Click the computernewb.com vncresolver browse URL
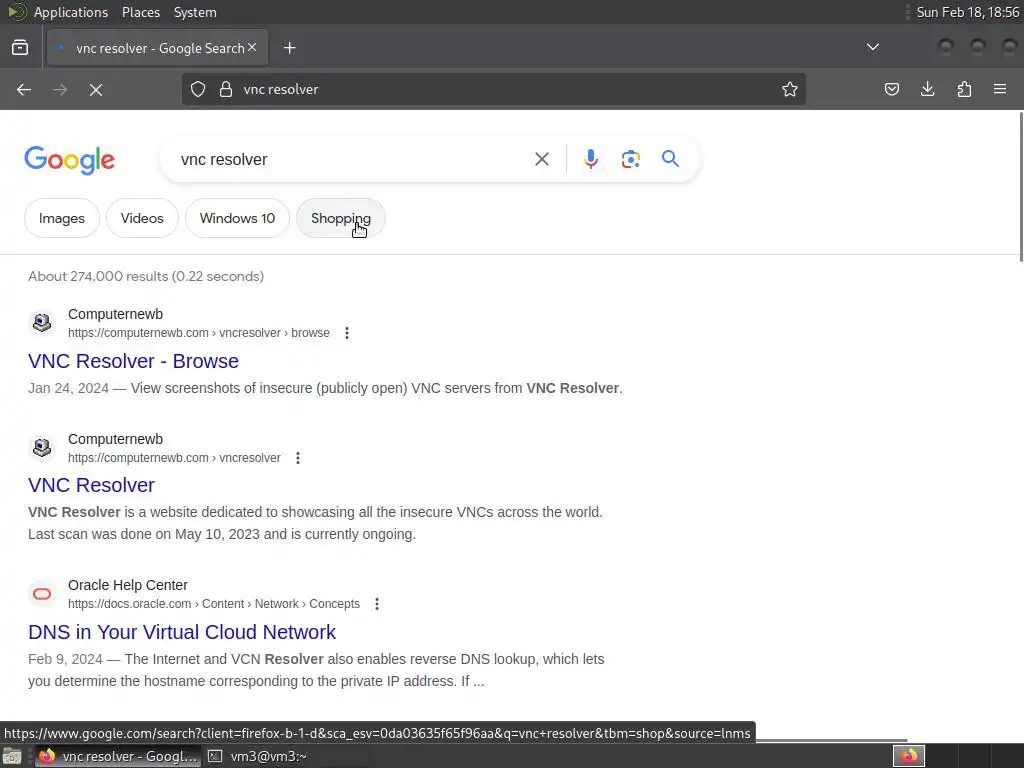This screenshot has width=1024, height=768. (x=199, y=333)
